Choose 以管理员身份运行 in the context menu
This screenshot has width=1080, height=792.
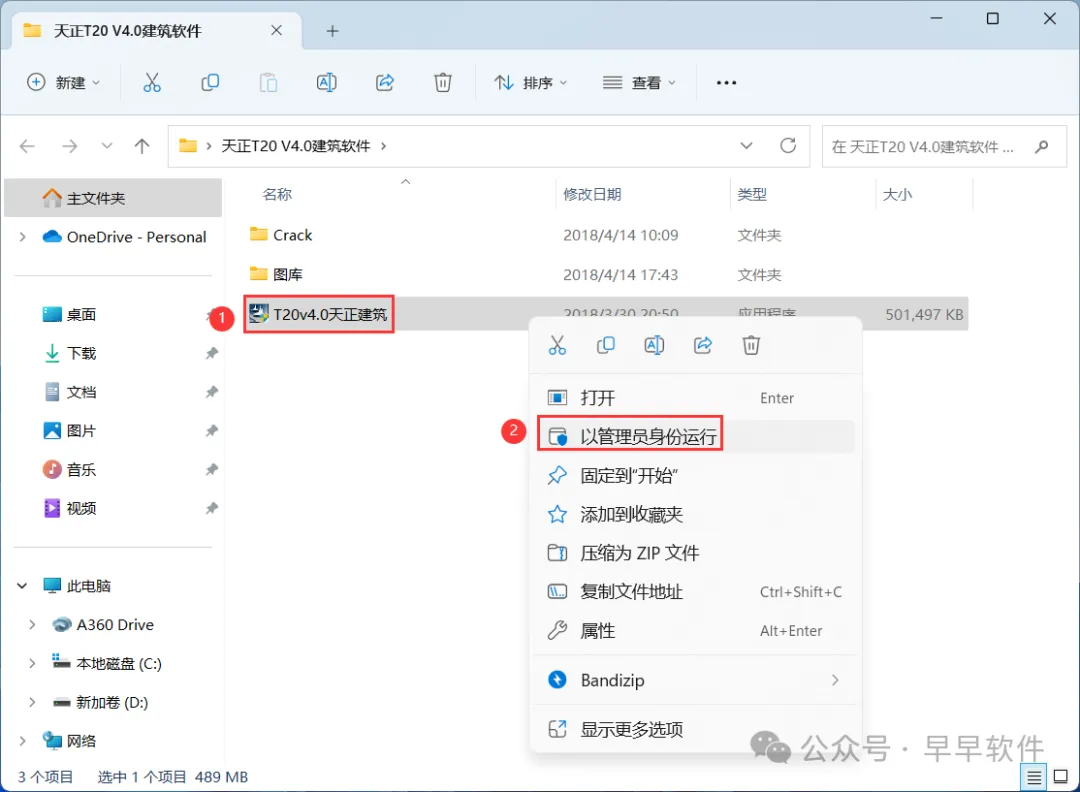pos(696,437)
